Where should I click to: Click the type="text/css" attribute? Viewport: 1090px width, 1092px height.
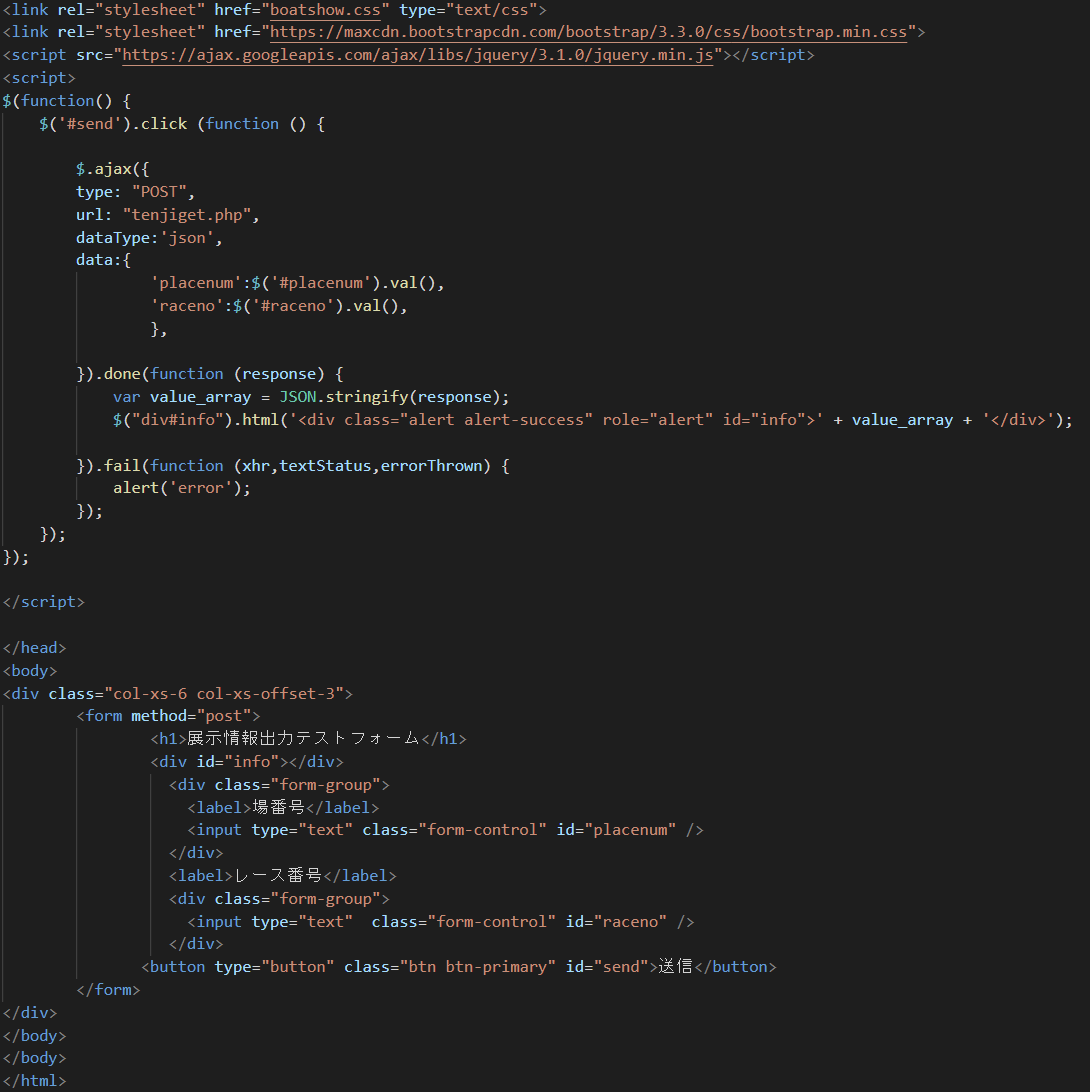(468, 10)
